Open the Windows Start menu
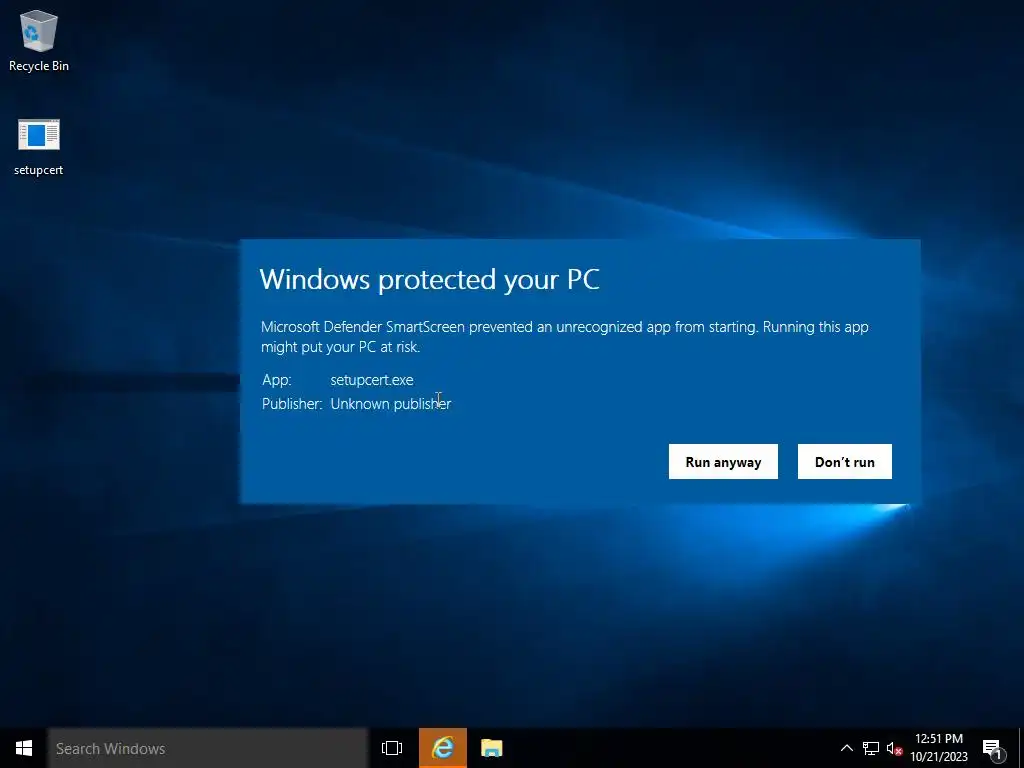 [24, 748]
